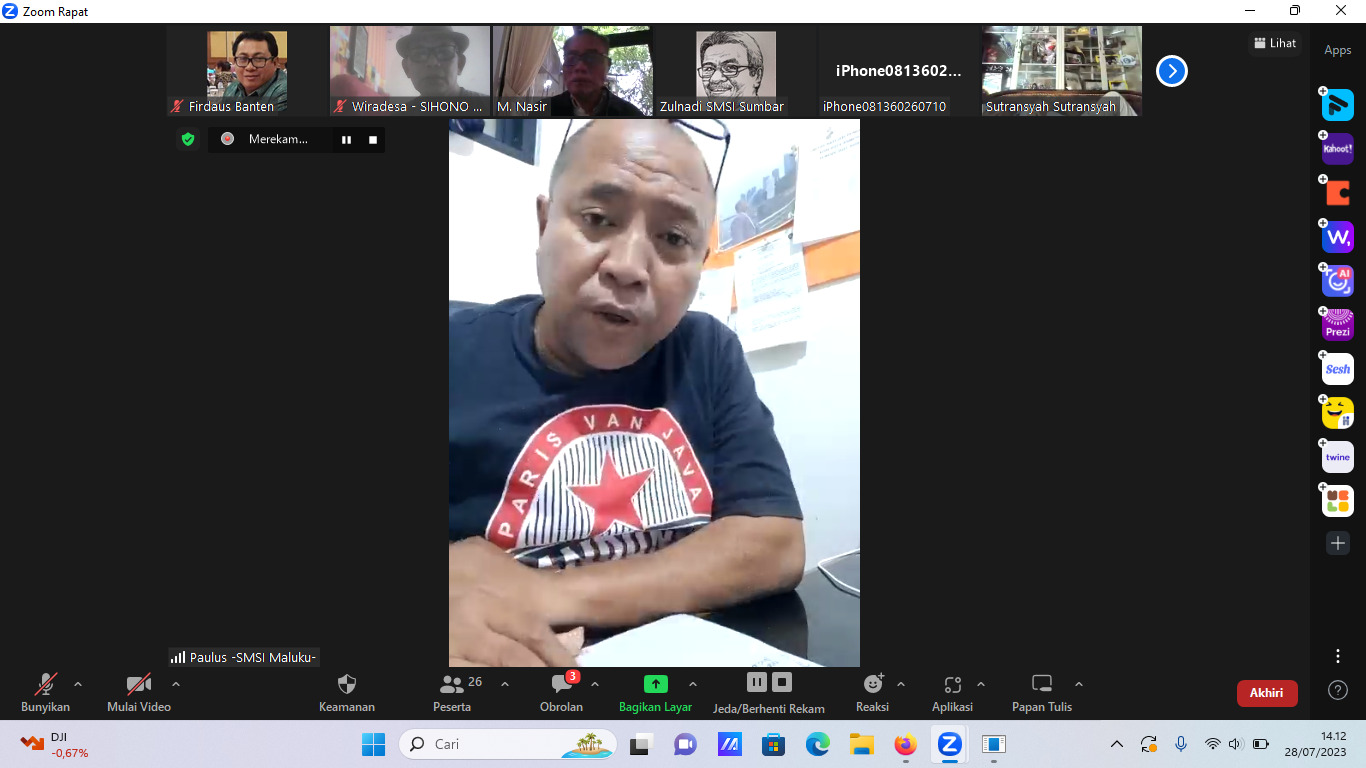Viewport: 1366px width, 768px height.
Task: Turn on camera with Mulai Video
Action: tap(139, 693)
